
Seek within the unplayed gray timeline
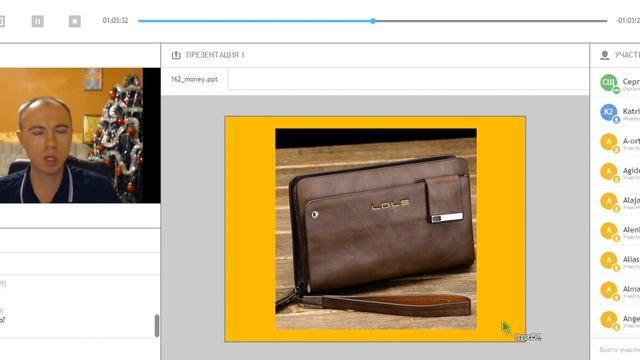[491, 21]
